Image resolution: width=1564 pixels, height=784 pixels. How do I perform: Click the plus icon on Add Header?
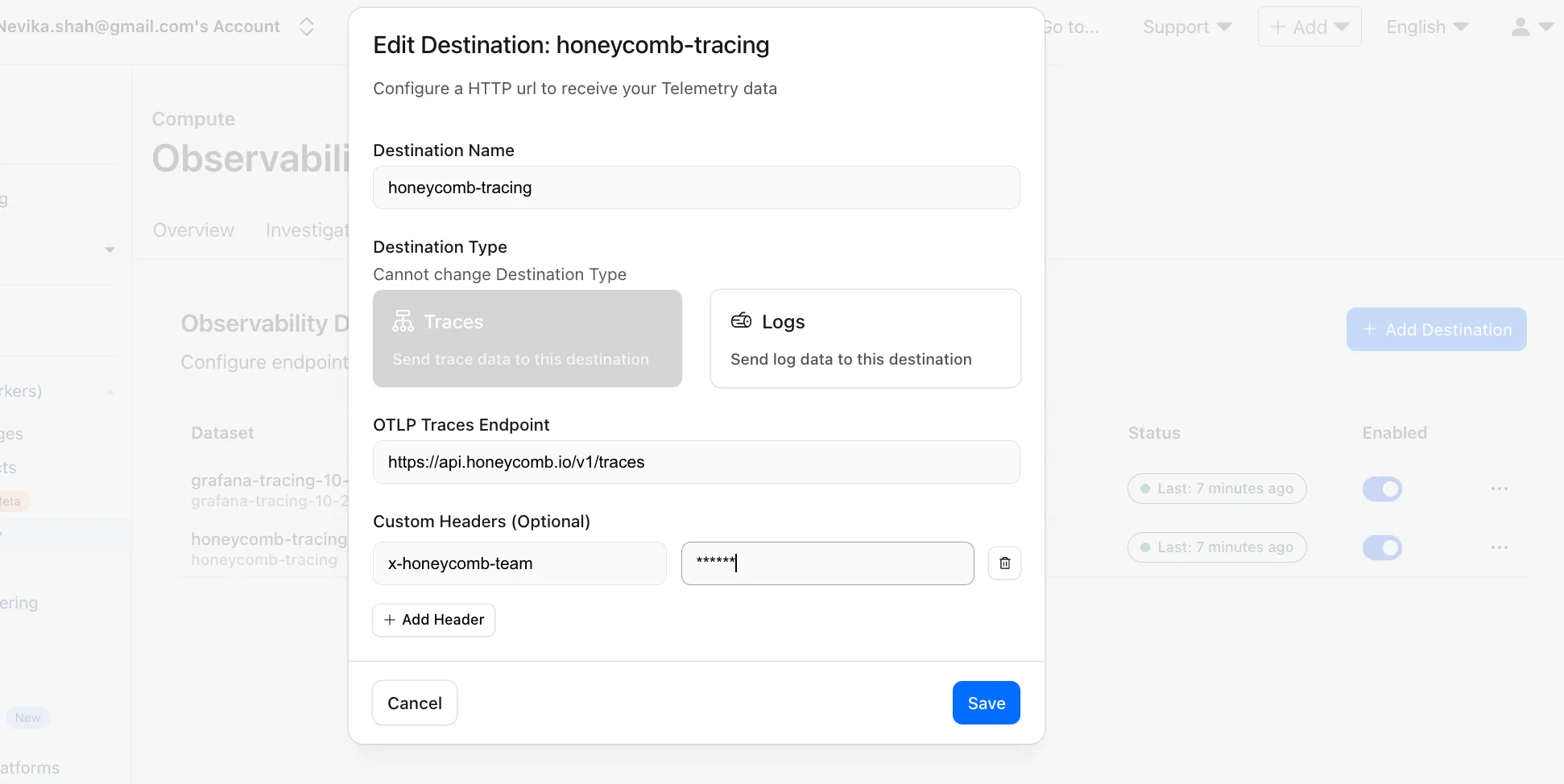point(390,620)
